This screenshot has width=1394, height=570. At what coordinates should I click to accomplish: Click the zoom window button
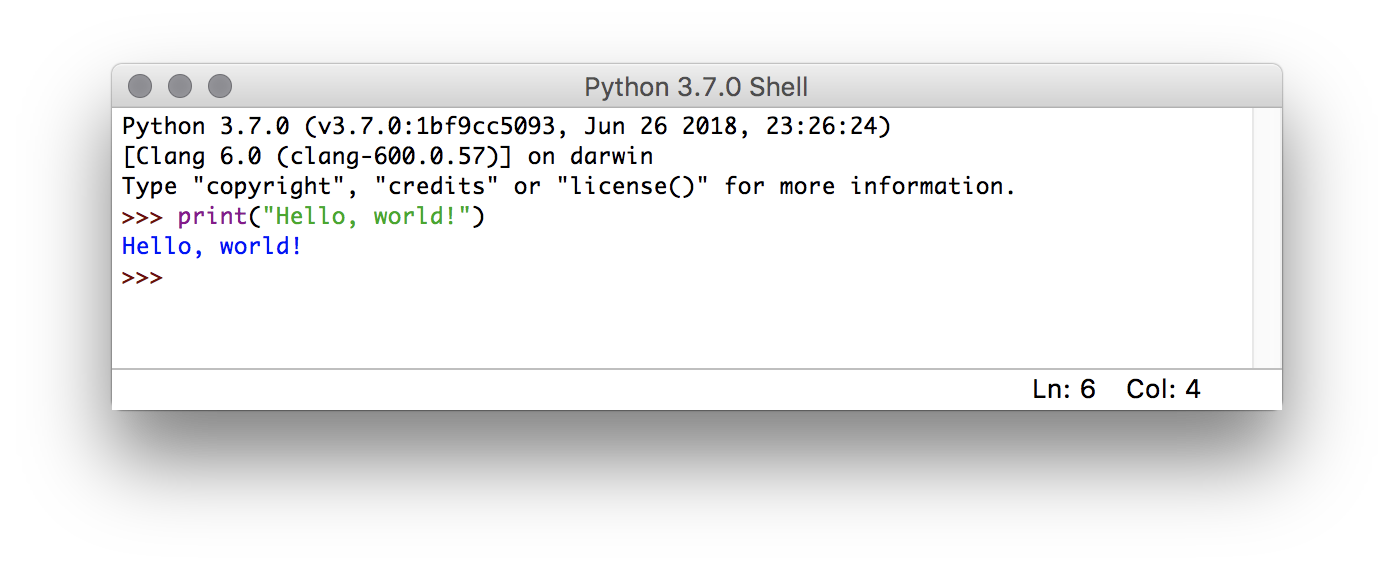[220, 87]
